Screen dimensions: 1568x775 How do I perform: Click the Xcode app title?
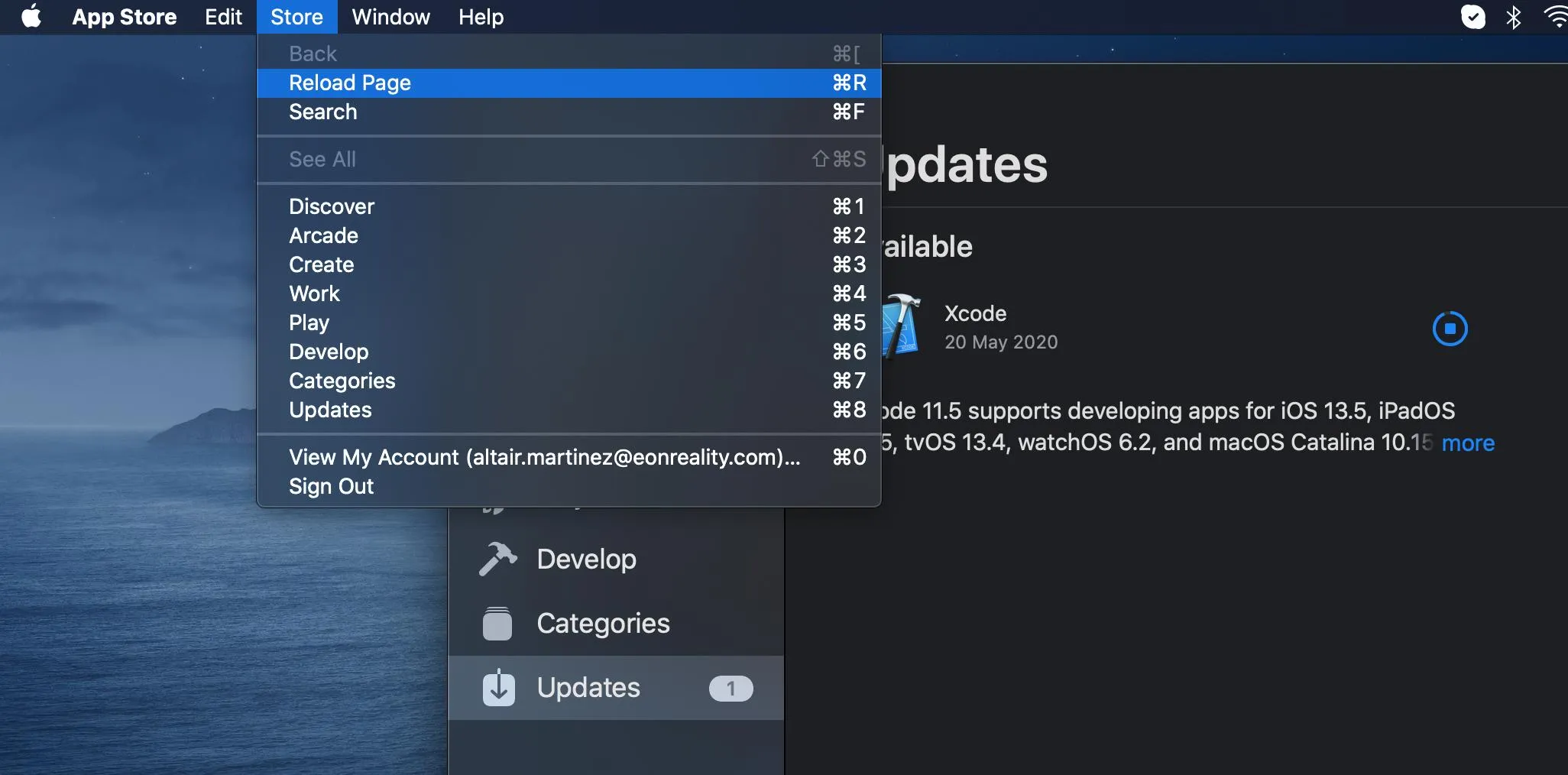tap(975, 313)
